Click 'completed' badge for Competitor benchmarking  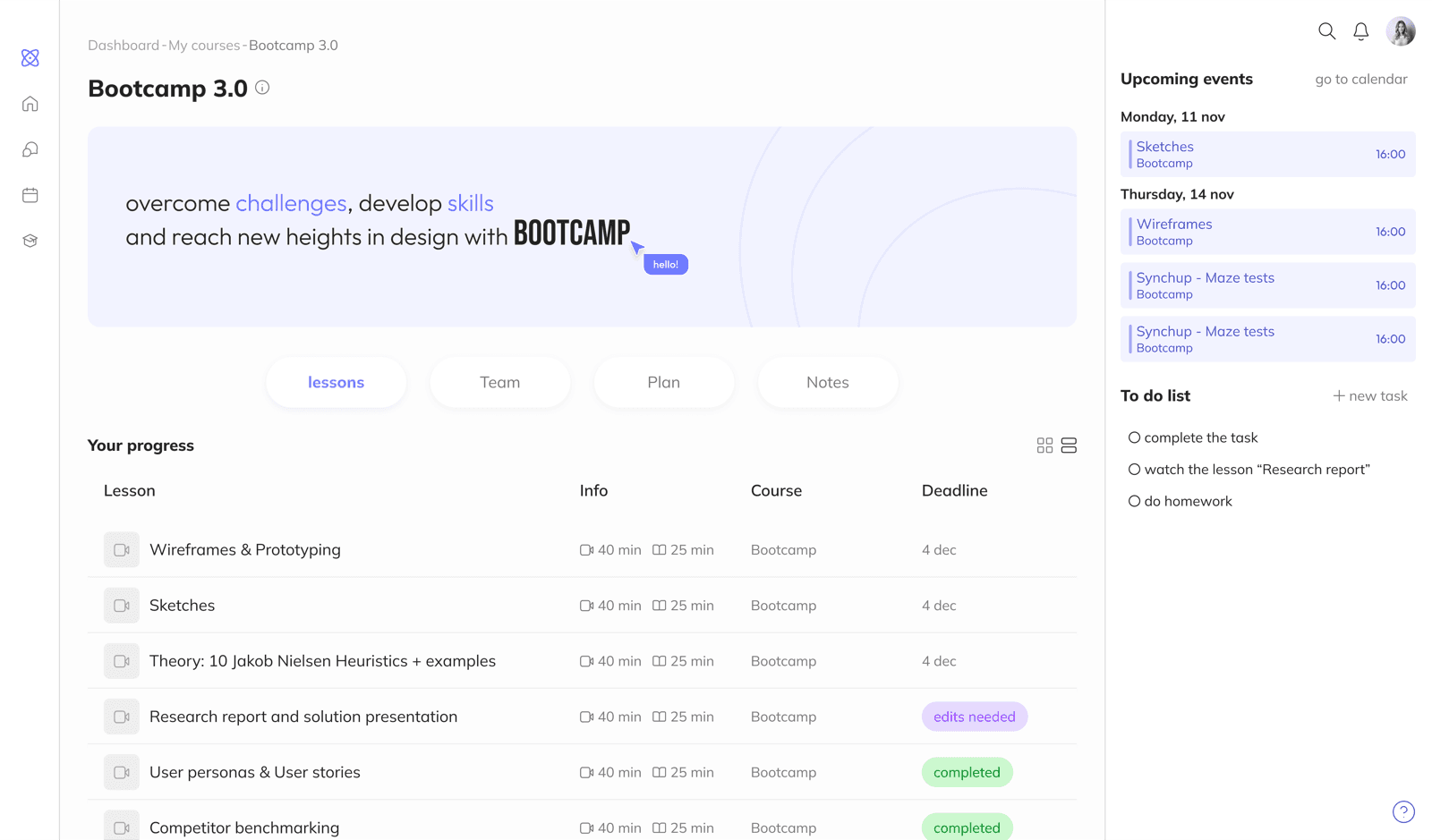pos(967,827)
